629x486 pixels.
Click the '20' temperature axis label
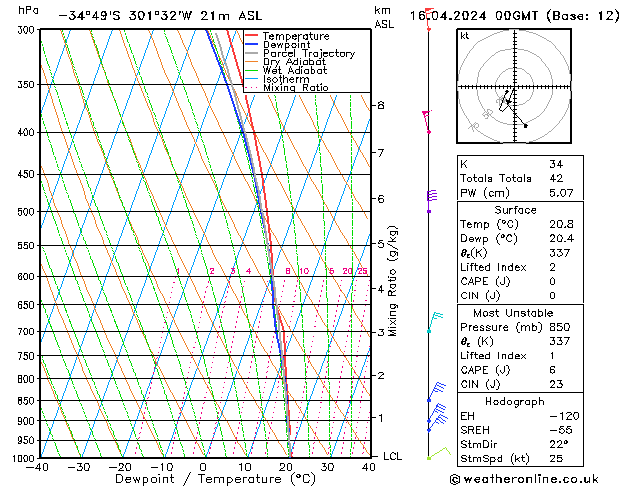pyautogui.click(x=286, y=467)
